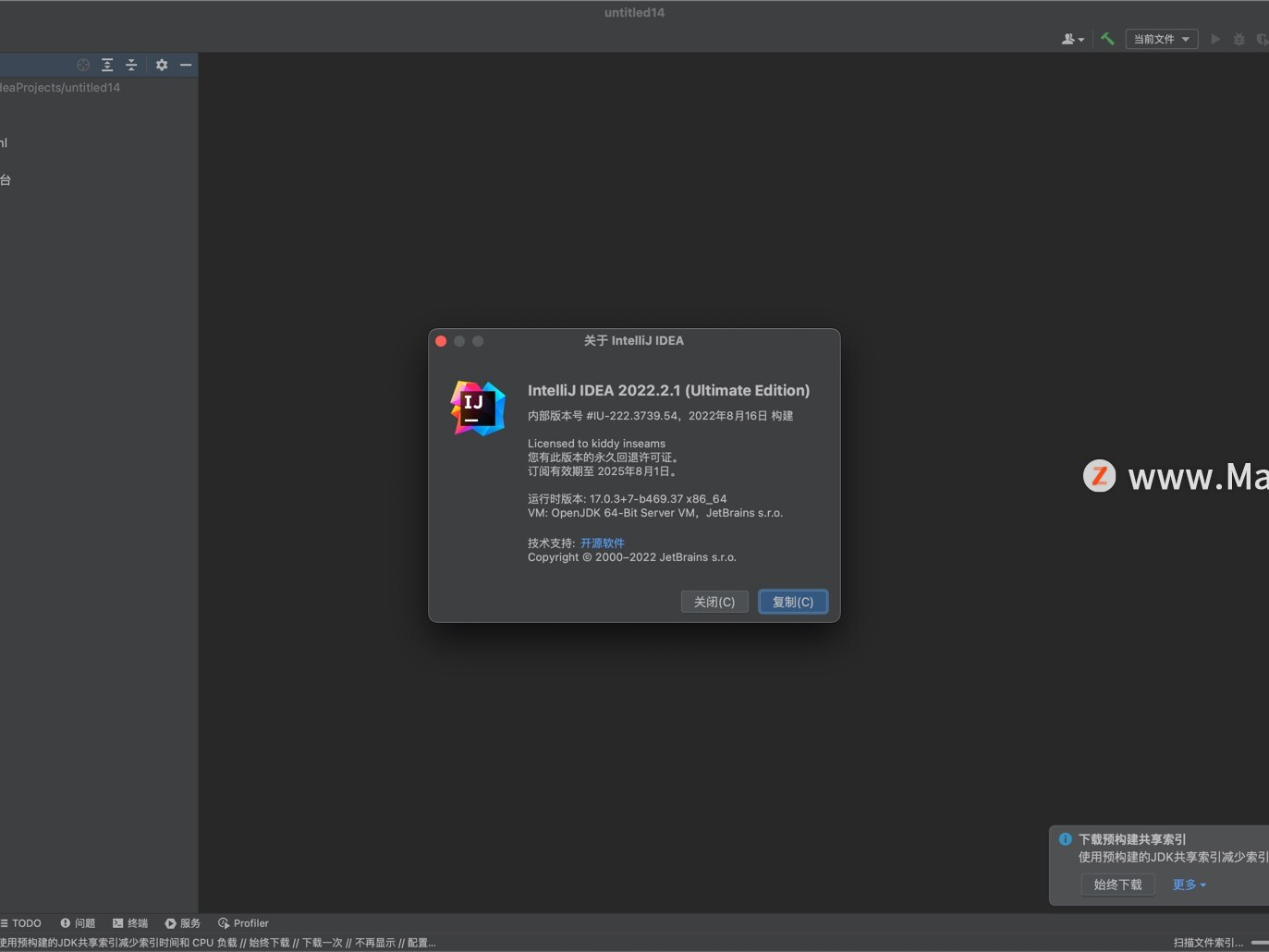Click the 始终下载 button in the notification
The image size is (1269, 952).
coord(1117,885)
